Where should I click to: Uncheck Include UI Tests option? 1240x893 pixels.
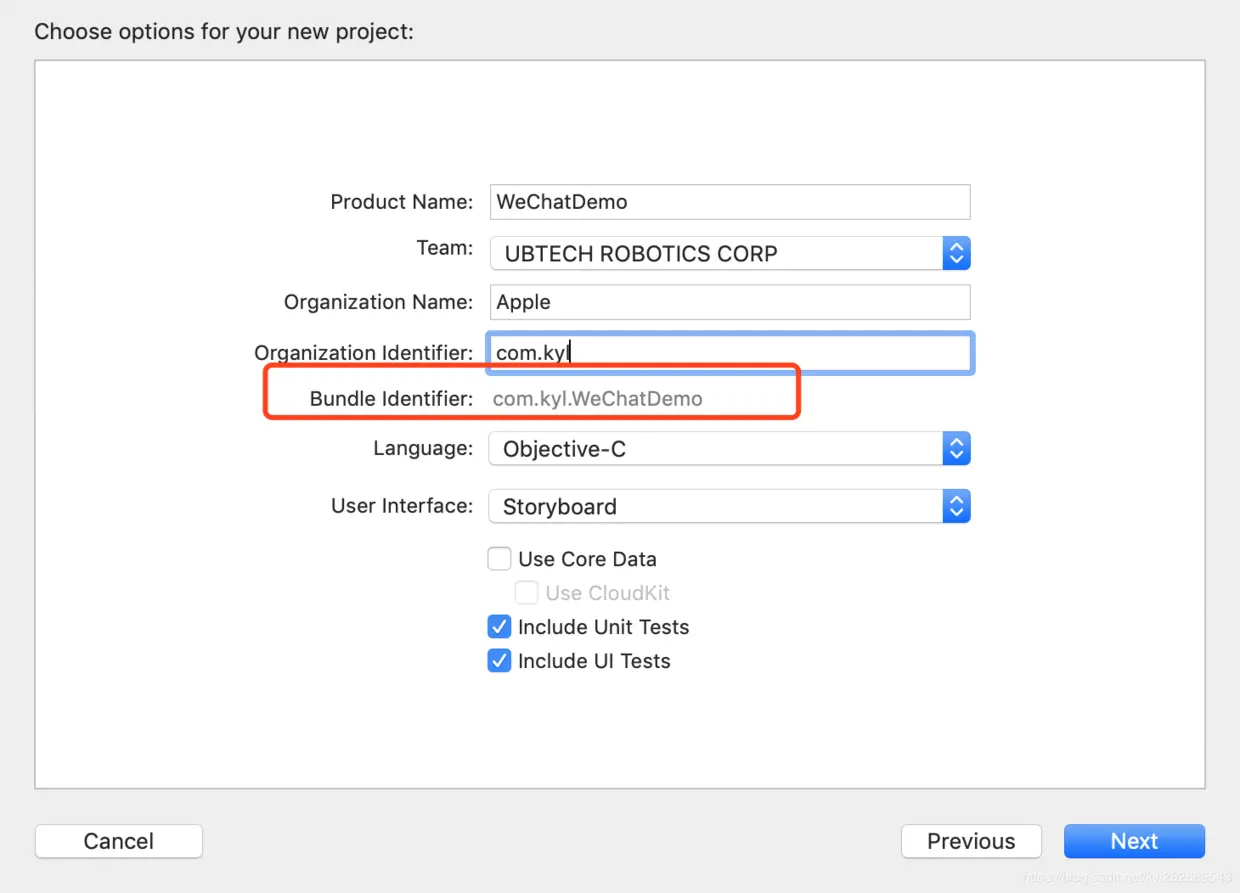tap(499, 661)
